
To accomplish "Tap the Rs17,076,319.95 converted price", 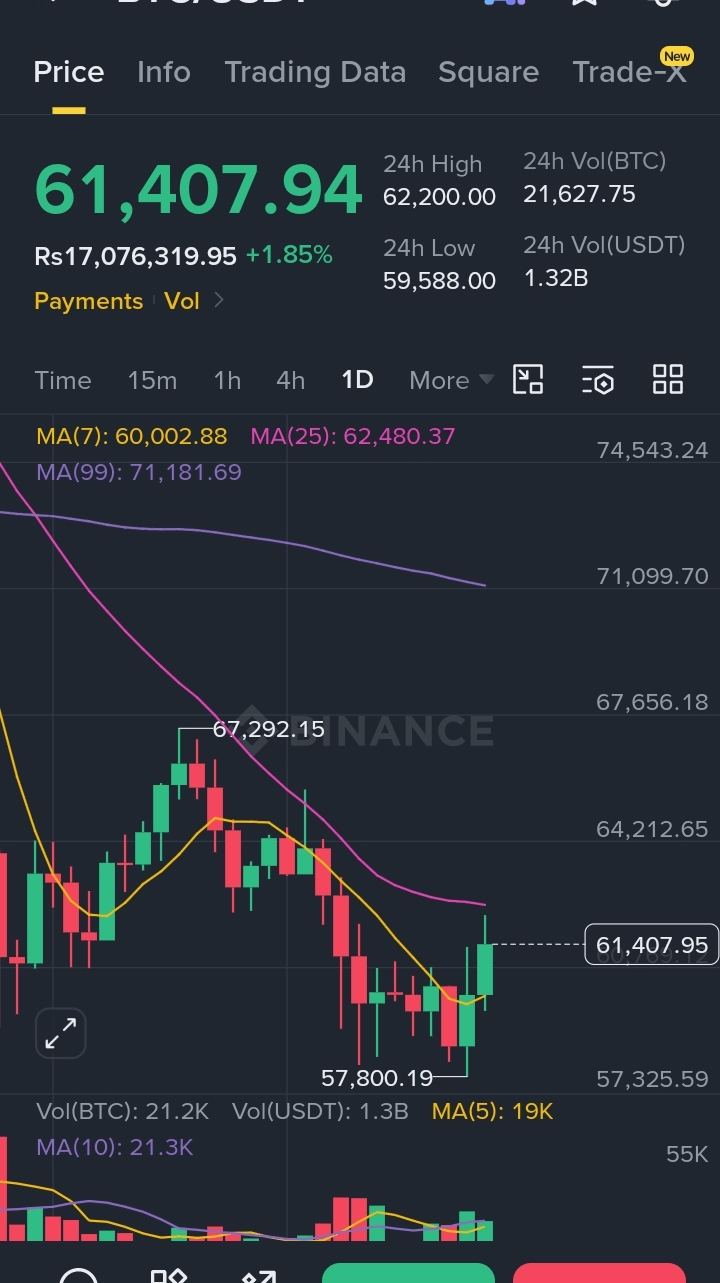I will pyautogui.click(x=135, y=257).
